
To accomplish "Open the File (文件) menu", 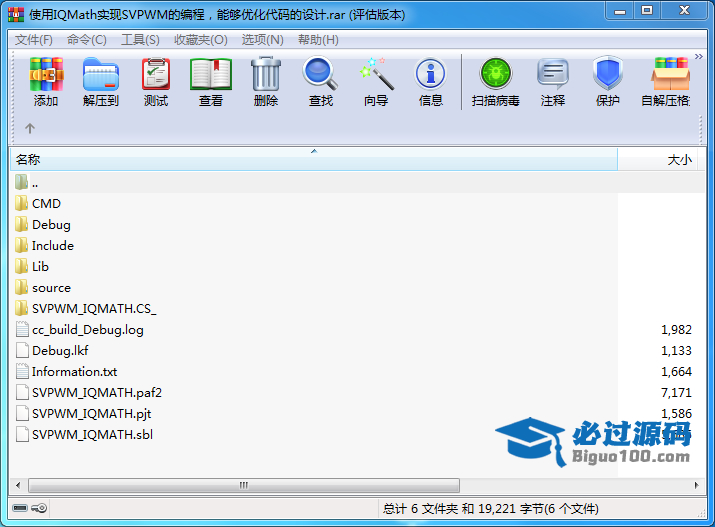I will (x=34, y=40).
